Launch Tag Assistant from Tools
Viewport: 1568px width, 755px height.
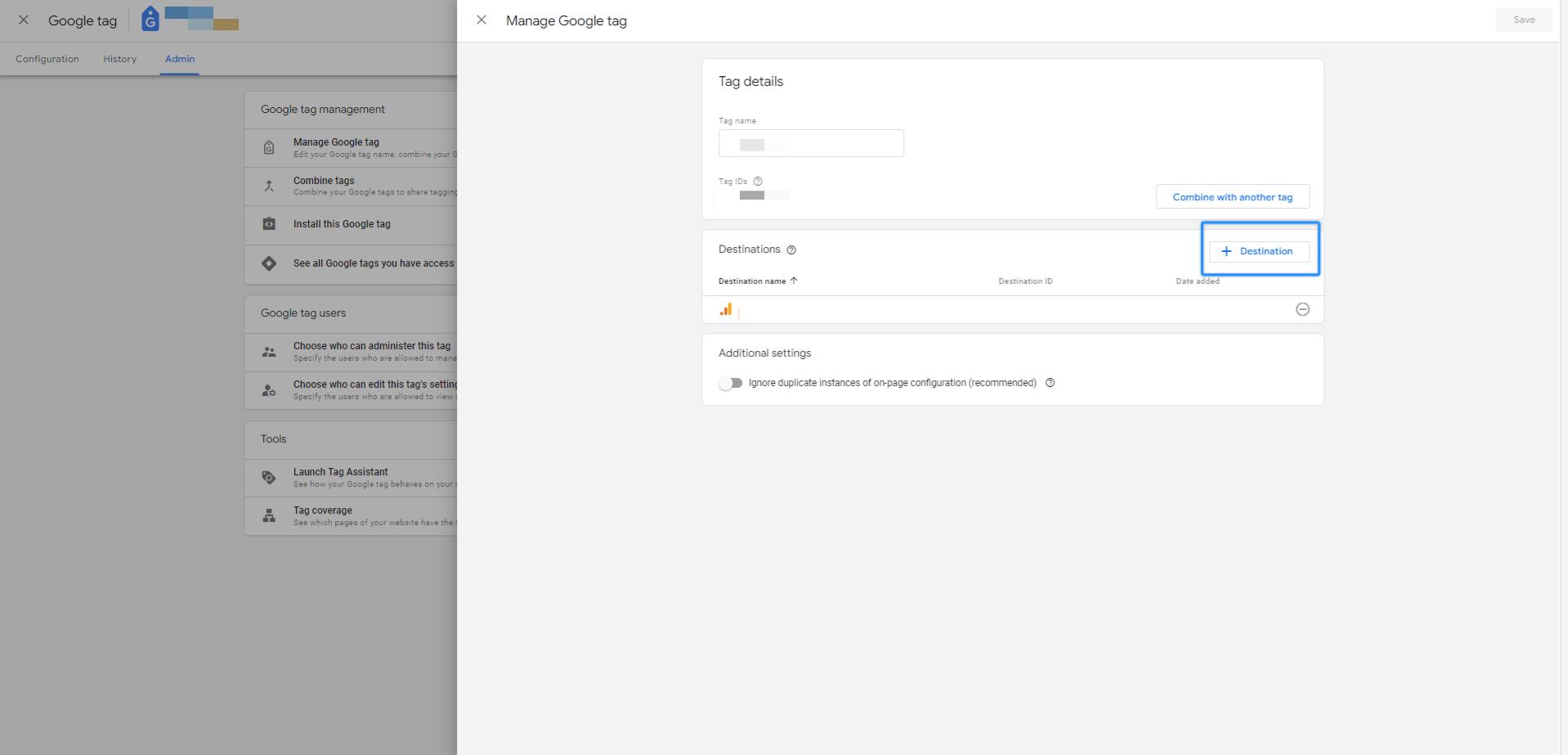(351, 478)
